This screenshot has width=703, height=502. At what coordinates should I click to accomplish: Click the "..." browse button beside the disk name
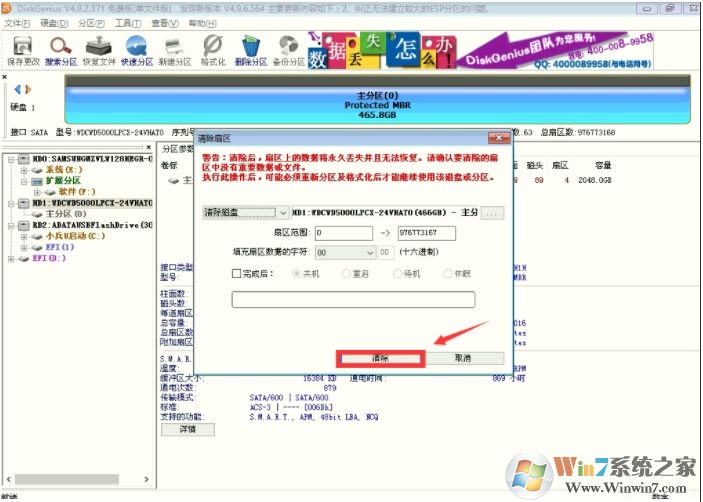click(492, 213)
